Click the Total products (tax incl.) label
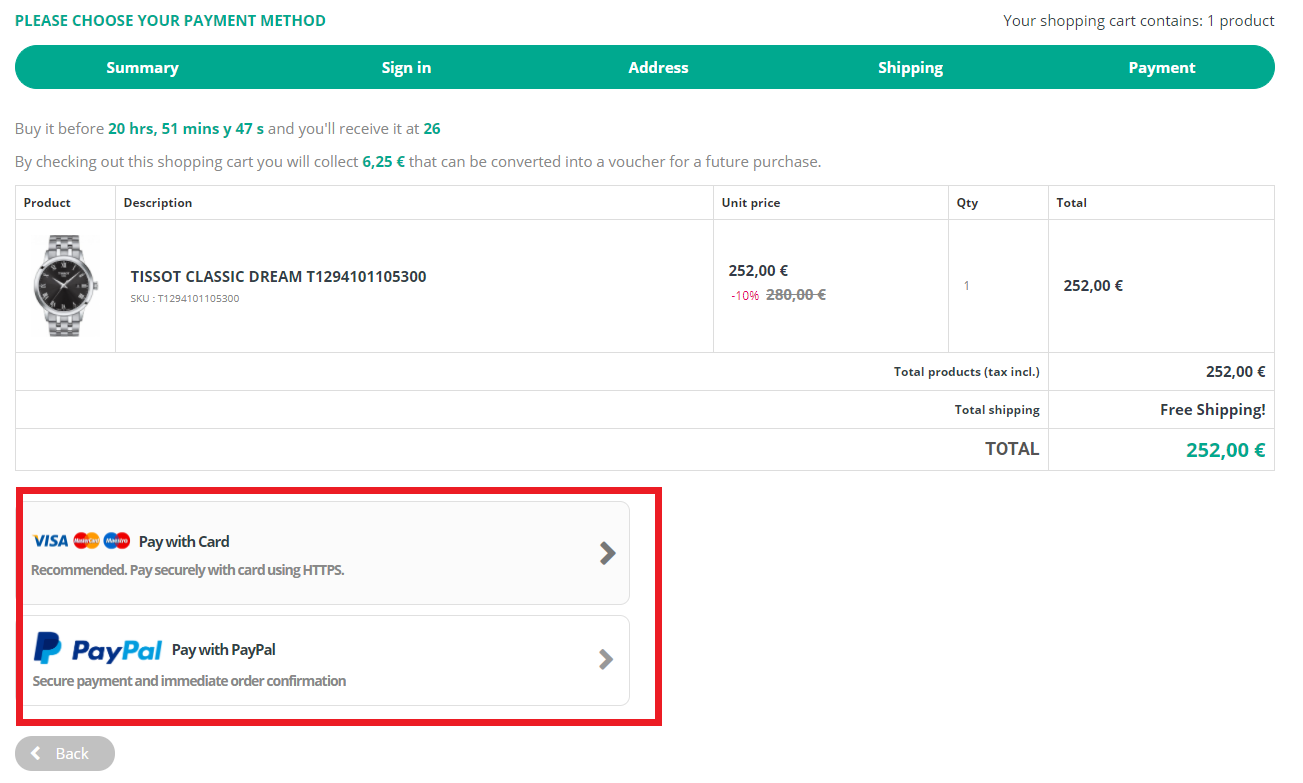The width and height of the screenshot is (1303, 783). tap(967, 372)
